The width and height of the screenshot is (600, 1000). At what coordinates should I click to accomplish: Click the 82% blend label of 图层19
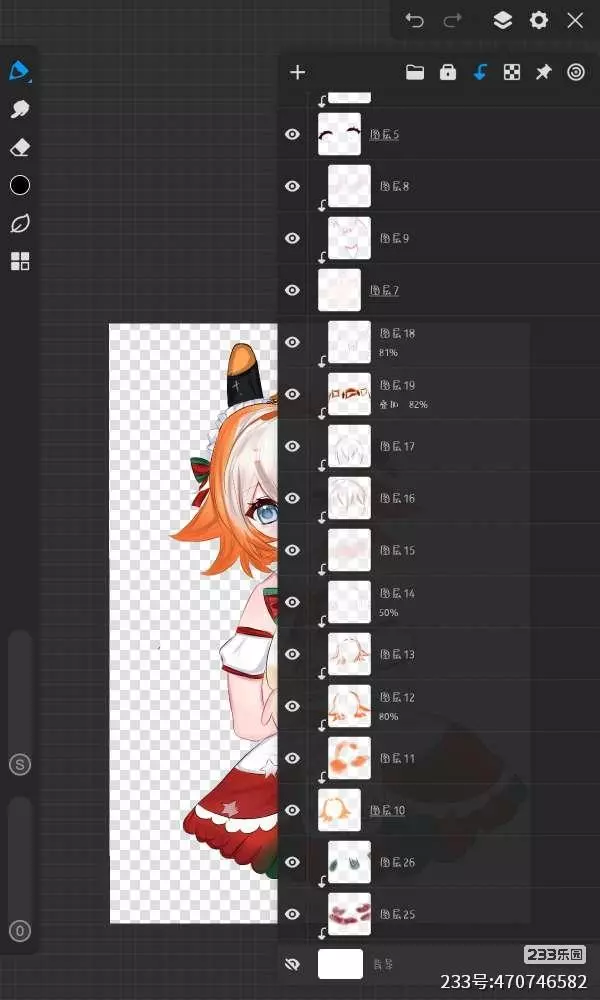tap(418, 404)
